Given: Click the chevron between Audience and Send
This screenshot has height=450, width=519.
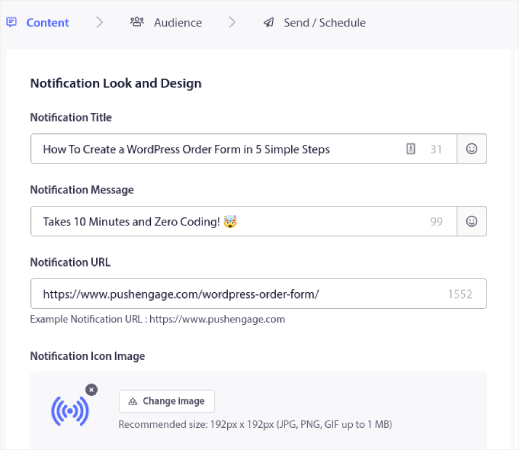Looking at the screenshot, I should (232, 22).
